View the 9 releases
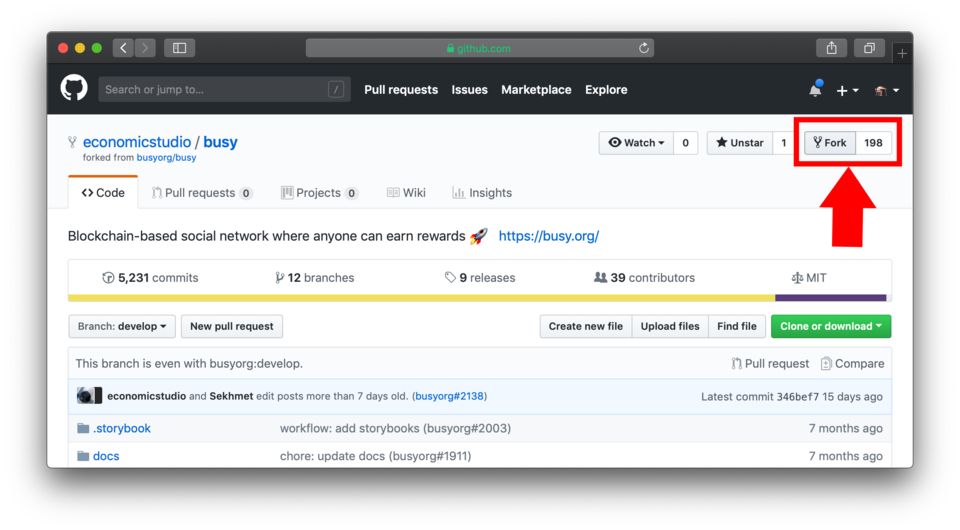 [480, 278]
